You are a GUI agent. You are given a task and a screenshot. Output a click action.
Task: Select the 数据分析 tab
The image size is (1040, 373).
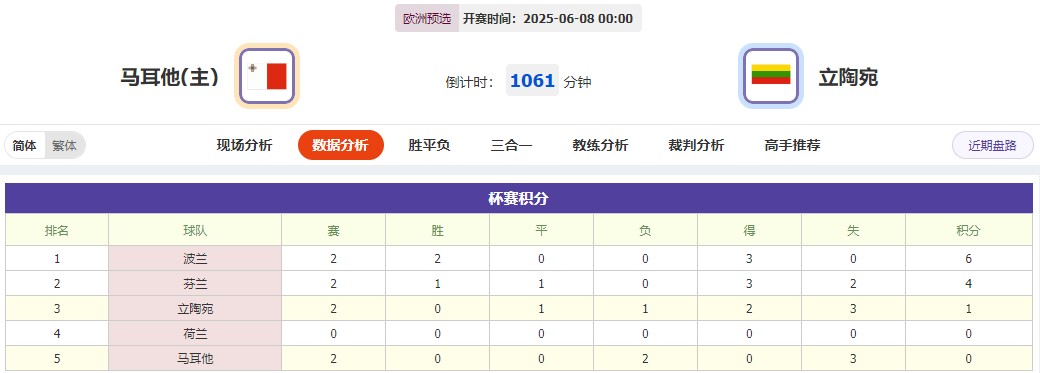coord(340,145)
